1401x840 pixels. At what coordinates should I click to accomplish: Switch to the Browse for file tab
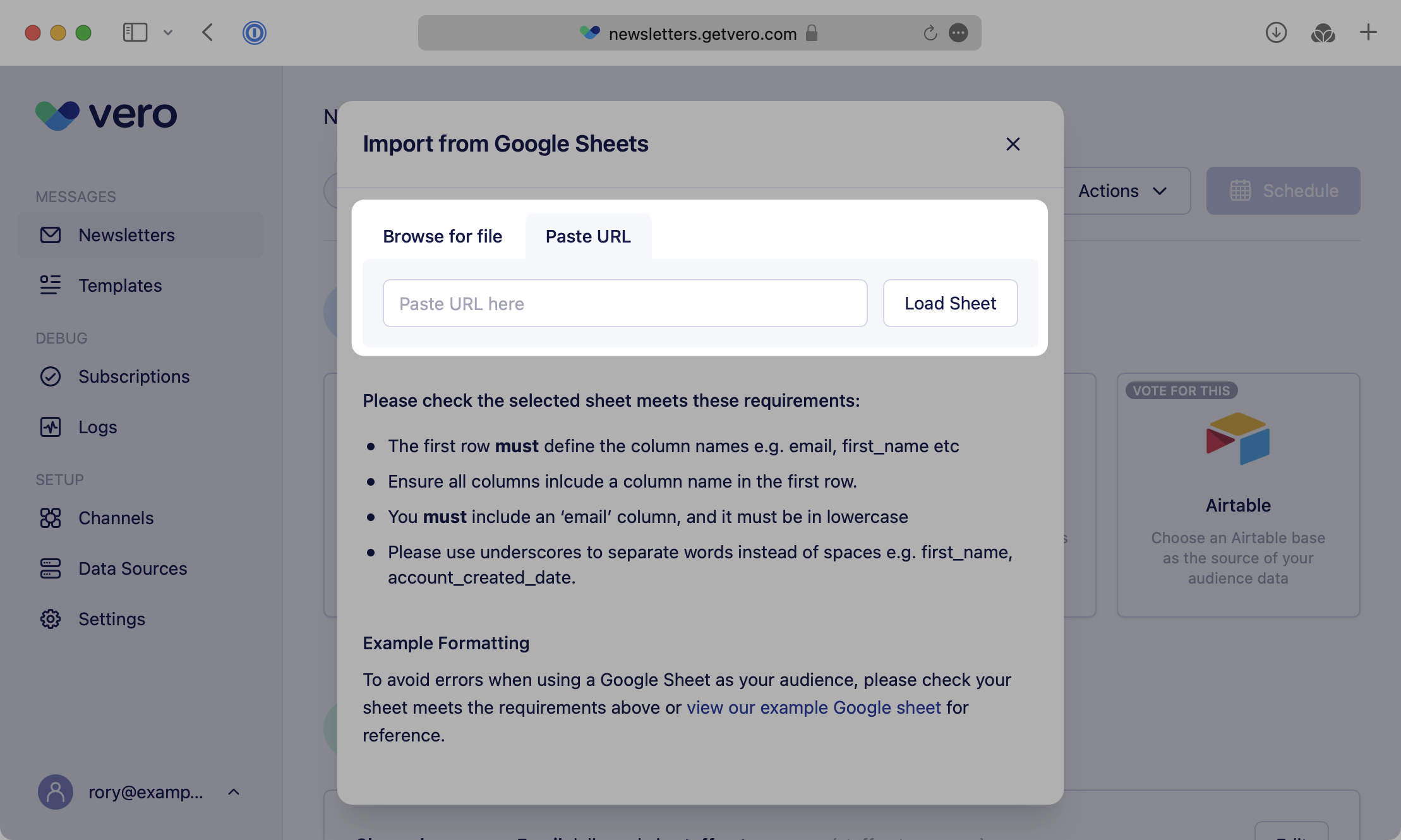point(442,236)
